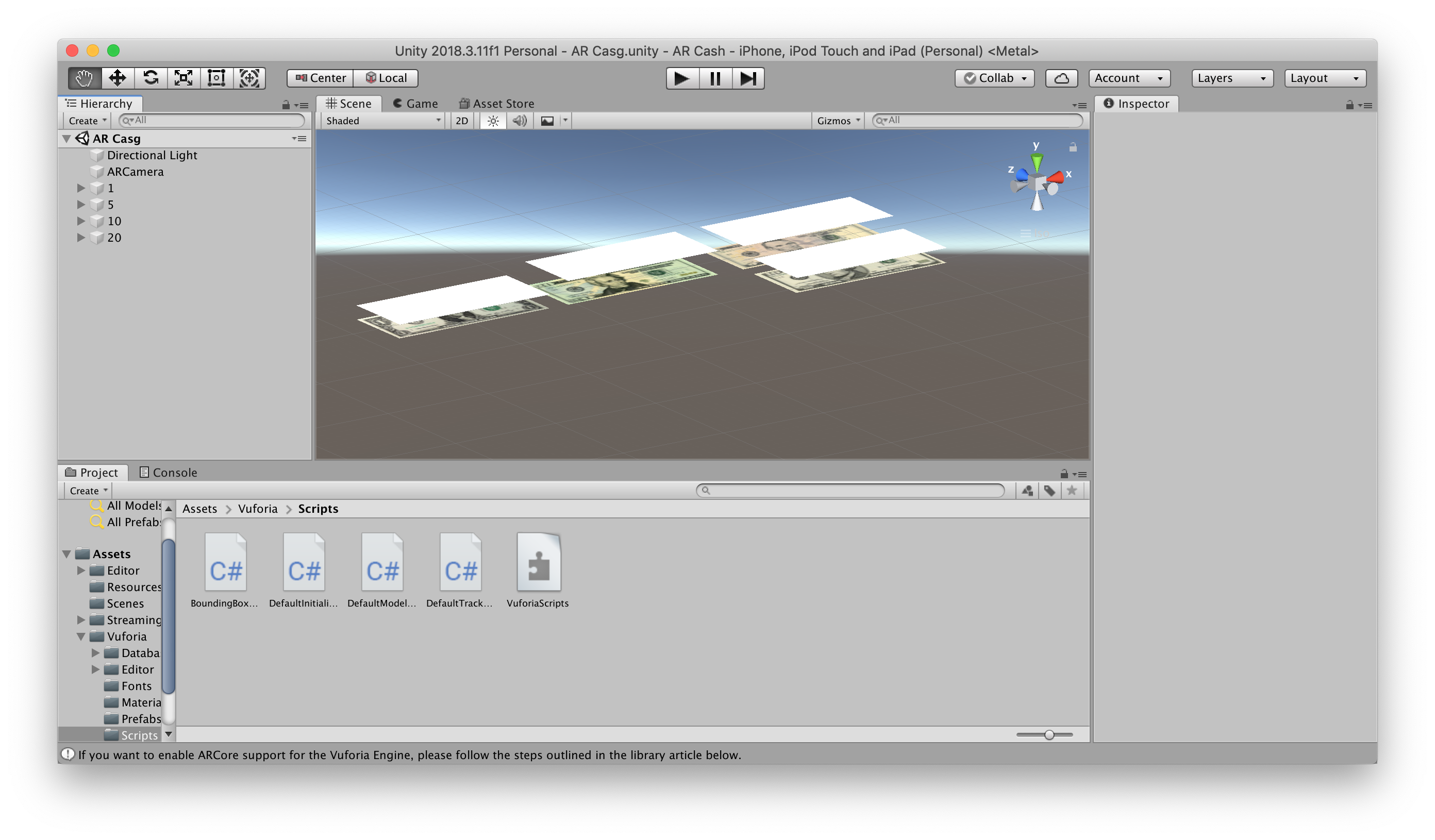Click the red X axis gizmo cone
This screenshot has height=840, width=1435.
(x=1056, y=177)
